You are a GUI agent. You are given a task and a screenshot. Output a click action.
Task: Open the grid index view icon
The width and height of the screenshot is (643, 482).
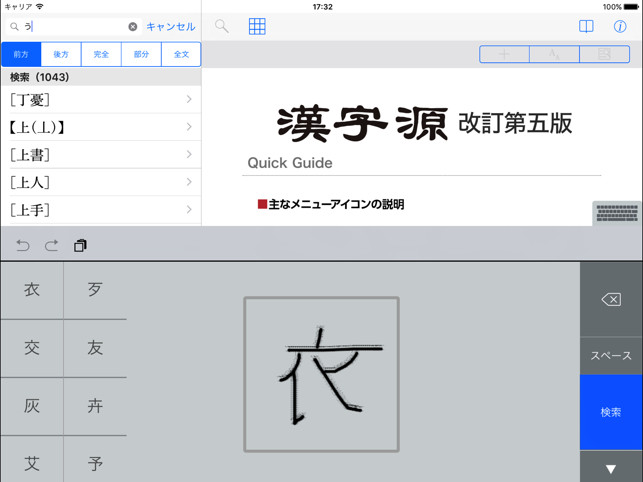(x=257, y=26)
